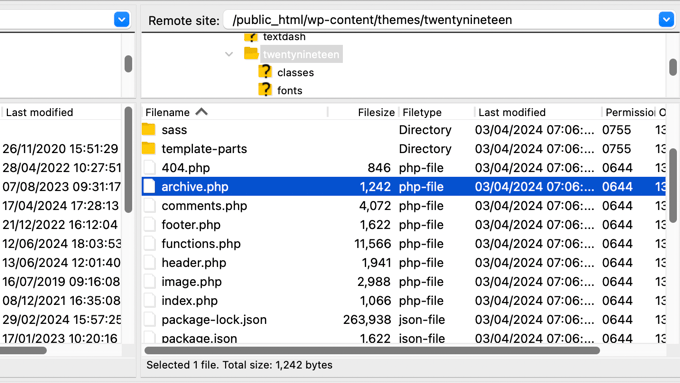The width and height of the screenshot is (680, 383).
Task: Collapse the twentynineteen tree folder chevron
Action: [229, 54]
